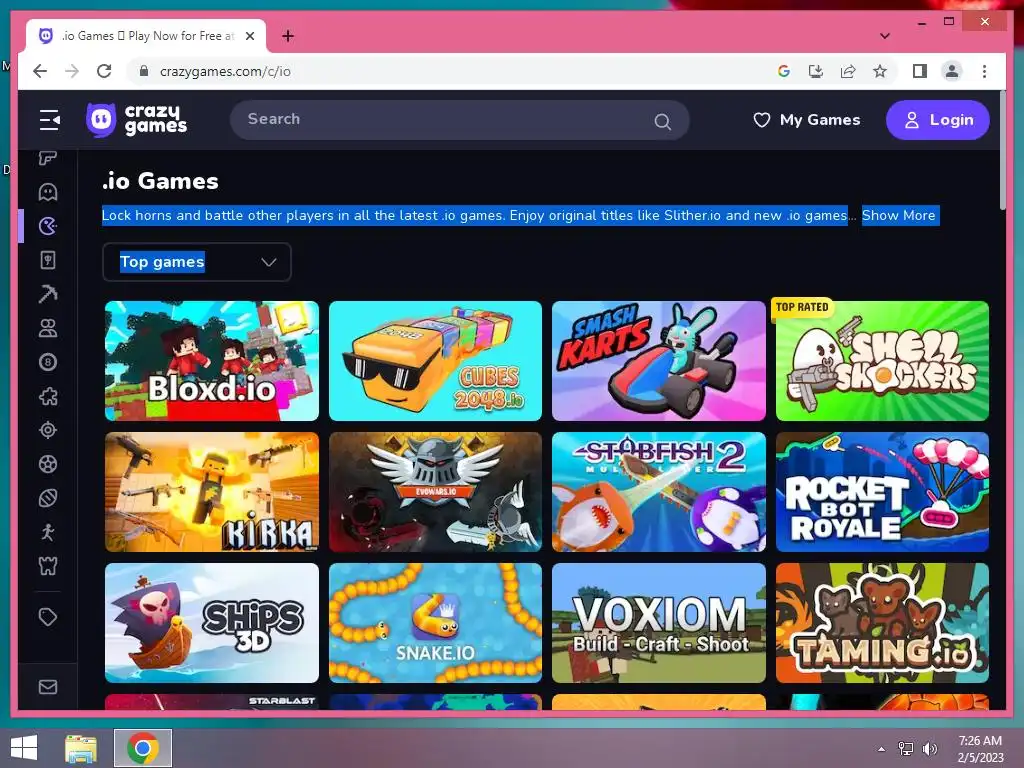The height and width of the screenshot is (768, 1024).
Task: Open Snake.io game thumbnail
Action: tap(436, 623)
